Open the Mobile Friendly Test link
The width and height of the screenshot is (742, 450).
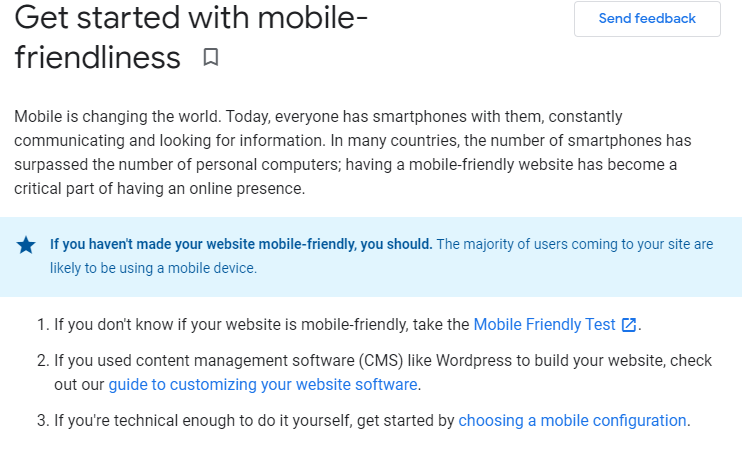coord(544,325)
